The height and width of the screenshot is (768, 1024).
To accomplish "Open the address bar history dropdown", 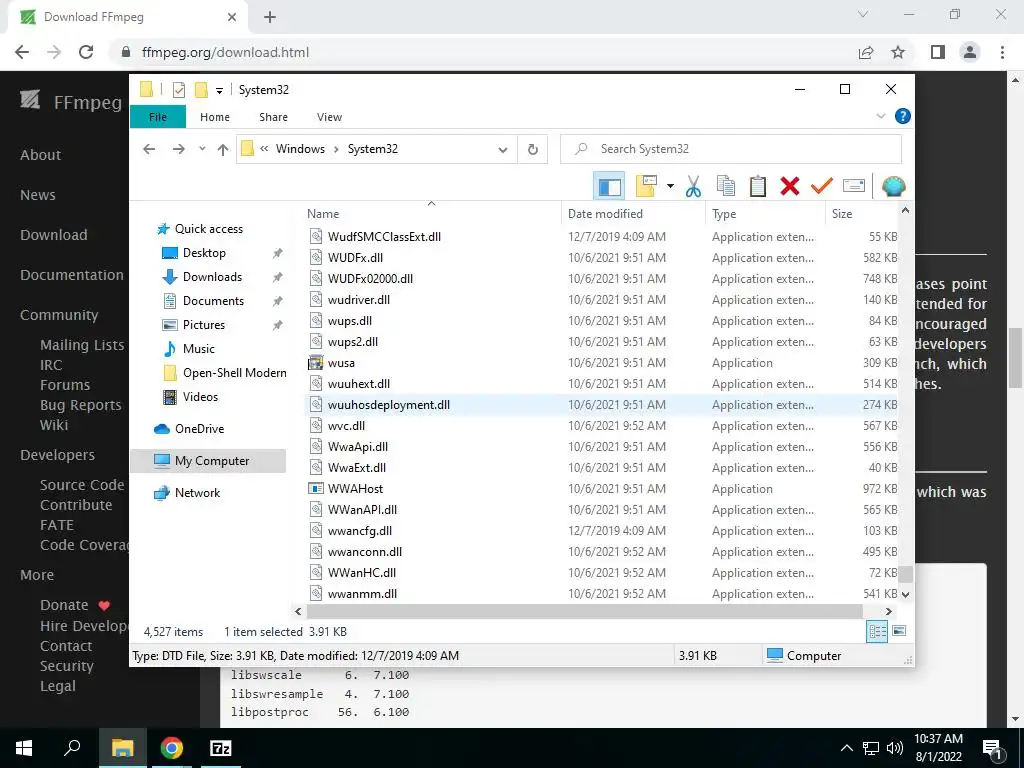I will pyautogui.click(x=503, y=150).
